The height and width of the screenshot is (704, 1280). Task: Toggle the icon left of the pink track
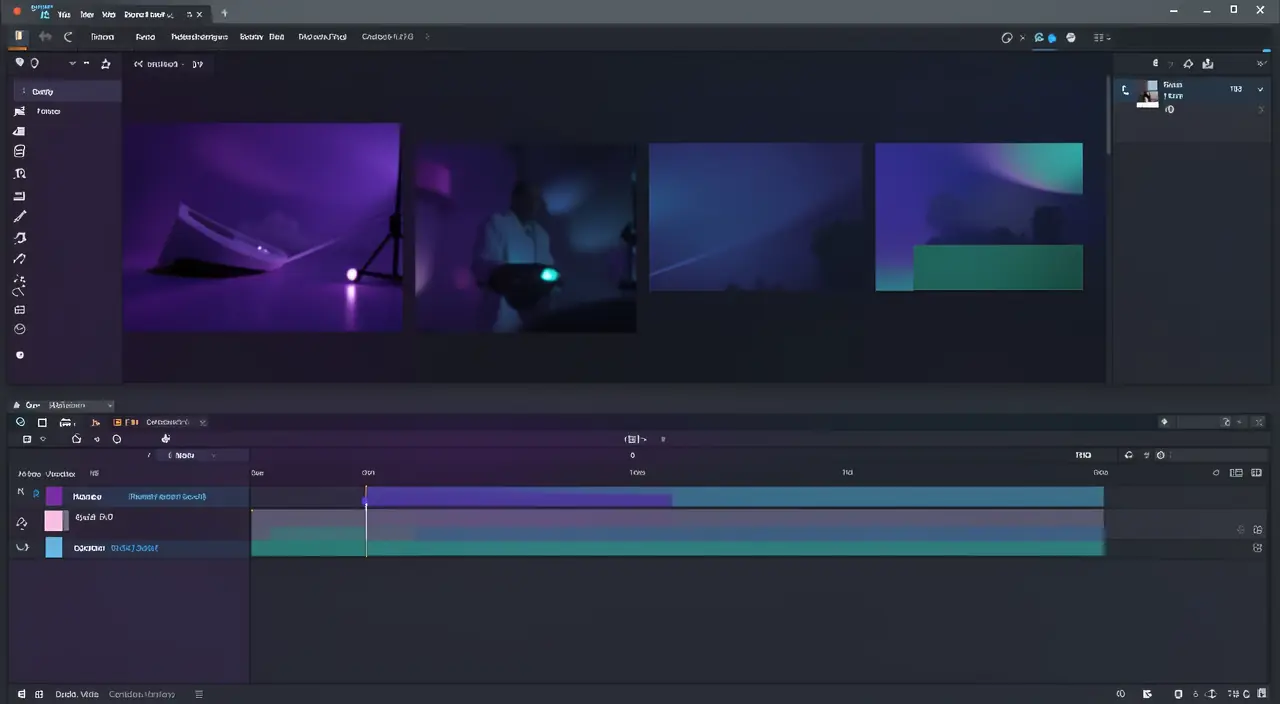pyautogui.click(x=22, y=521)
